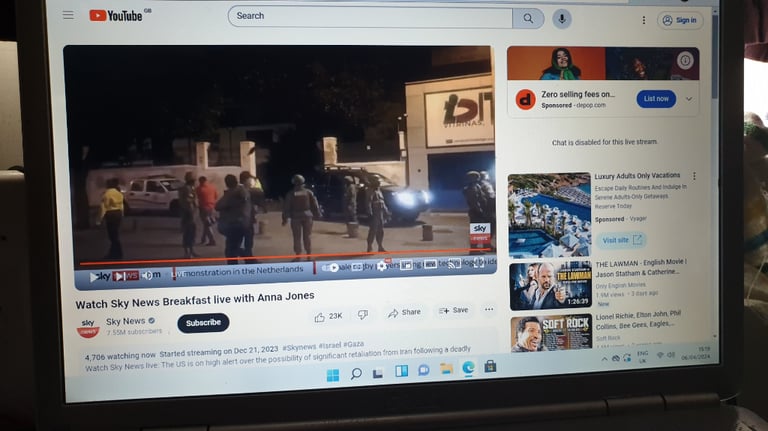Click List now on Depop ad

pos(656,99)
